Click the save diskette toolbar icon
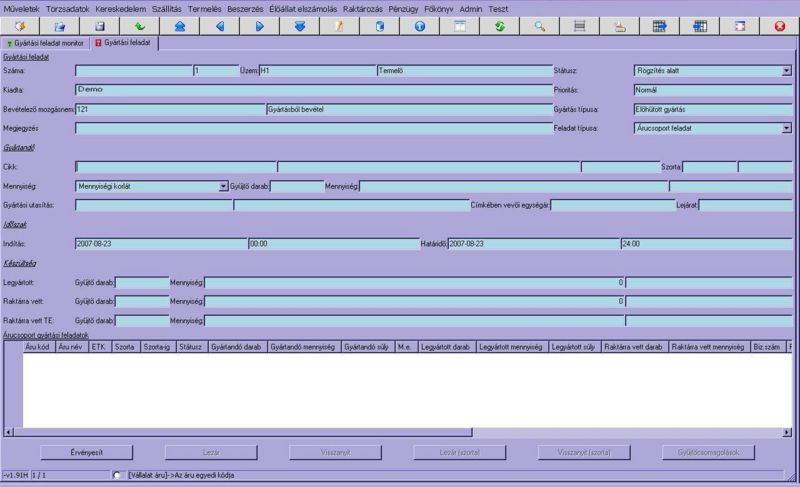Screen dimensions: 800x487 pyautogui.click(x=99, y=26)
